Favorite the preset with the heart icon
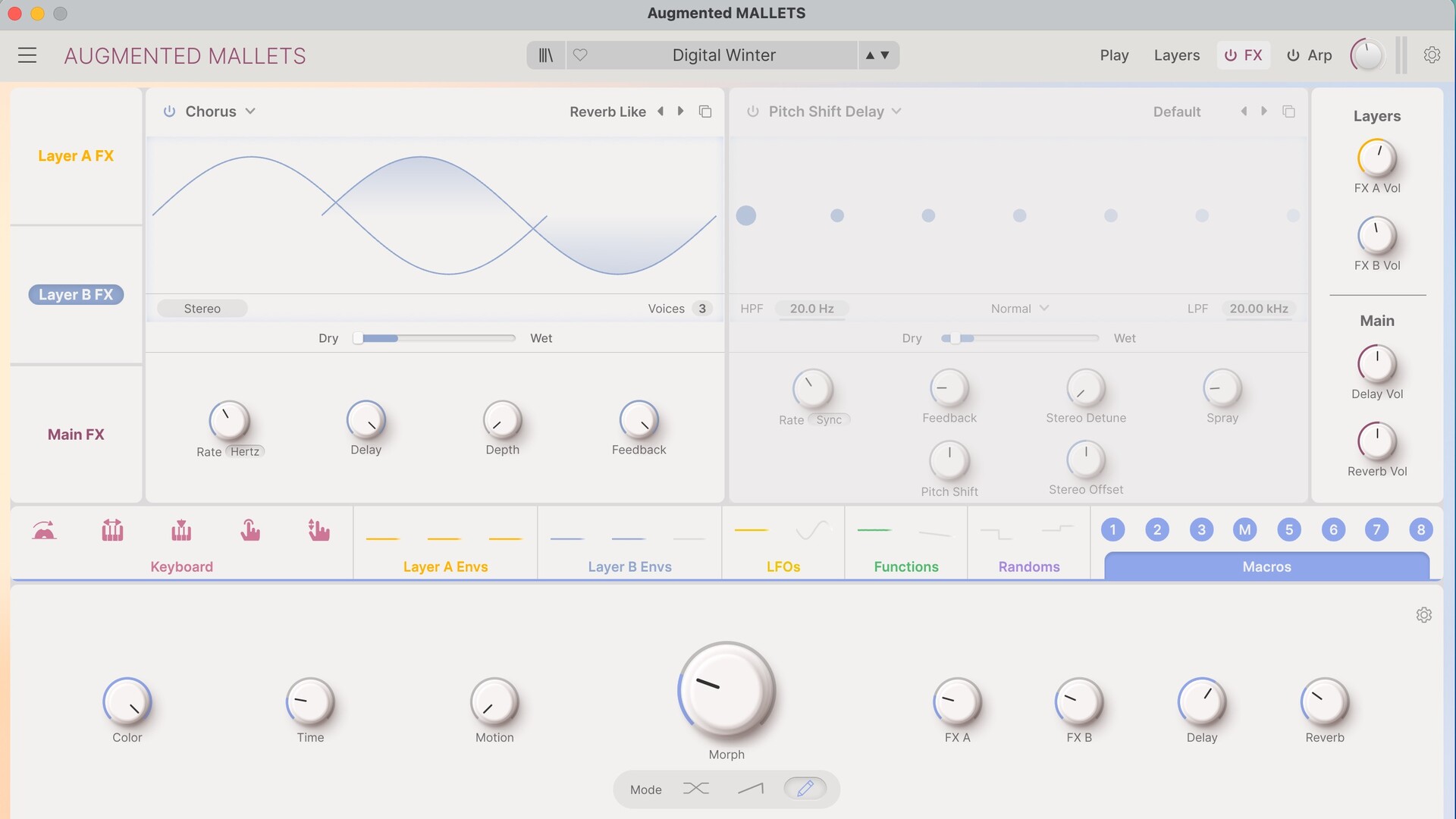Viewport: 1456px width, 819px height. pos(580,55)
